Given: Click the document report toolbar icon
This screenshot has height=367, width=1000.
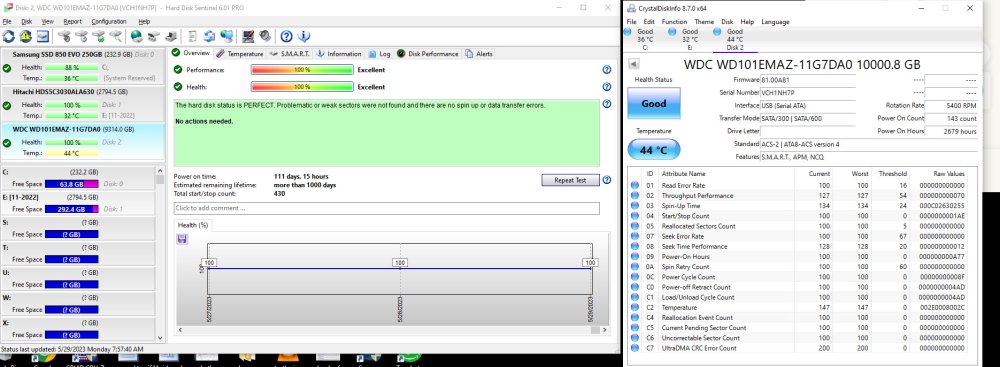Looking at the screenshot, I should coord(192,36).
